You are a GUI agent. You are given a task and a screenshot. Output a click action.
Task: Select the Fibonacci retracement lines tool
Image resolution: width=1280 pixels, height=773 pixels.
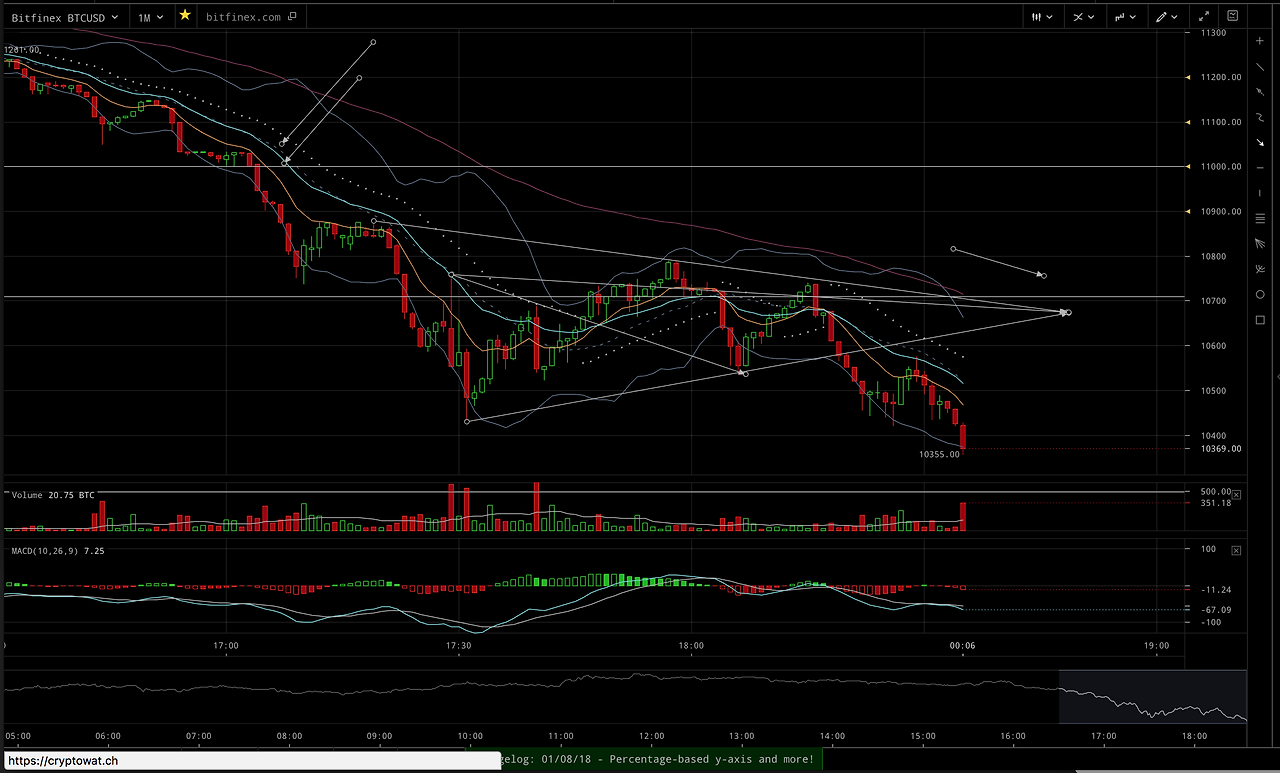point(1260,218)
